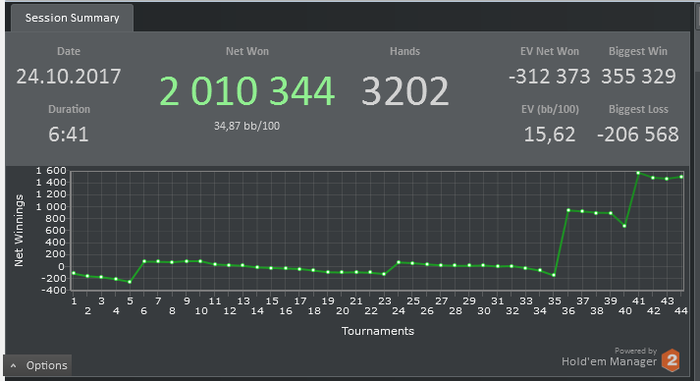Screen dimensions: 700x381
Task: Open the Session Summary tab
Action: coord(72,18)
